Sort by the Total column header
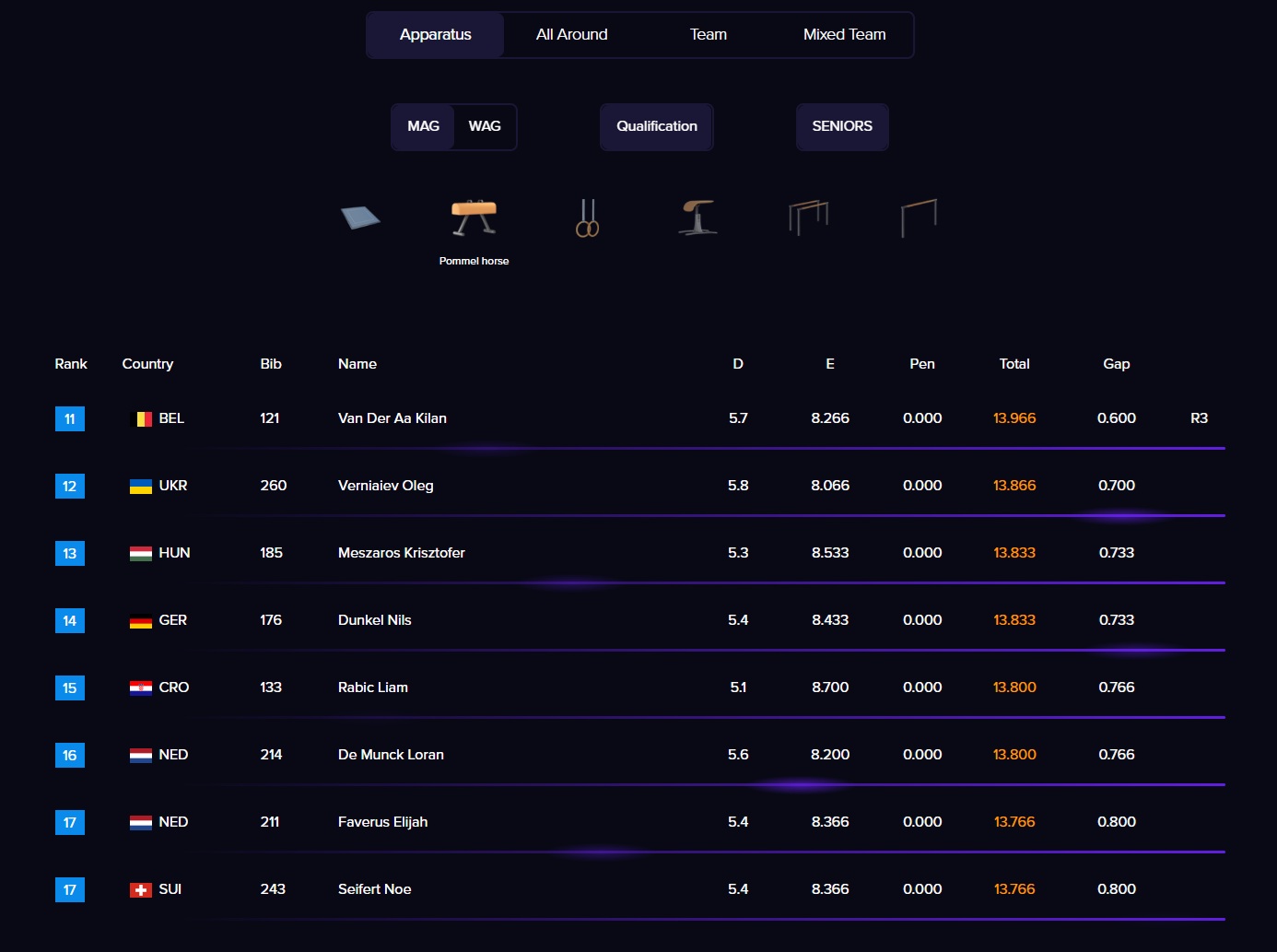Viewport: 1277px width, 952px height. click(1013, 364)
